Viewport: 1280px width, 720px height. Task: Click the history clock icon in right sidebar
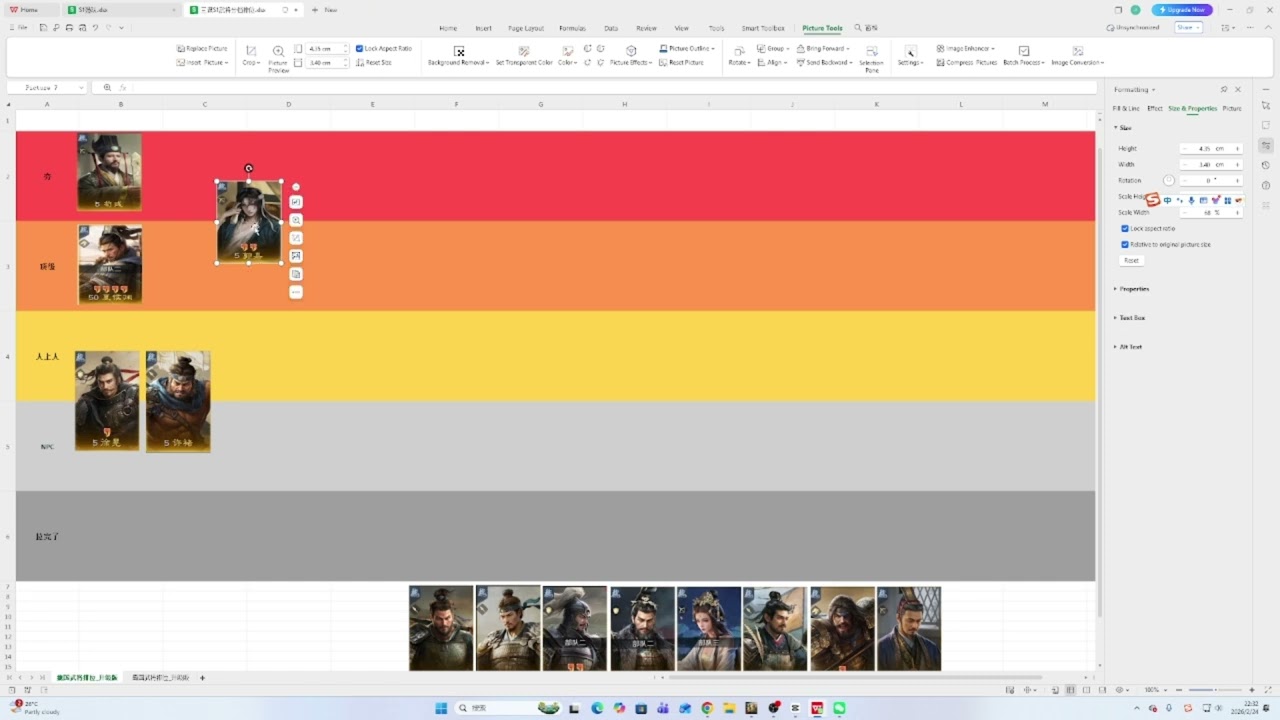[1266, 165]
